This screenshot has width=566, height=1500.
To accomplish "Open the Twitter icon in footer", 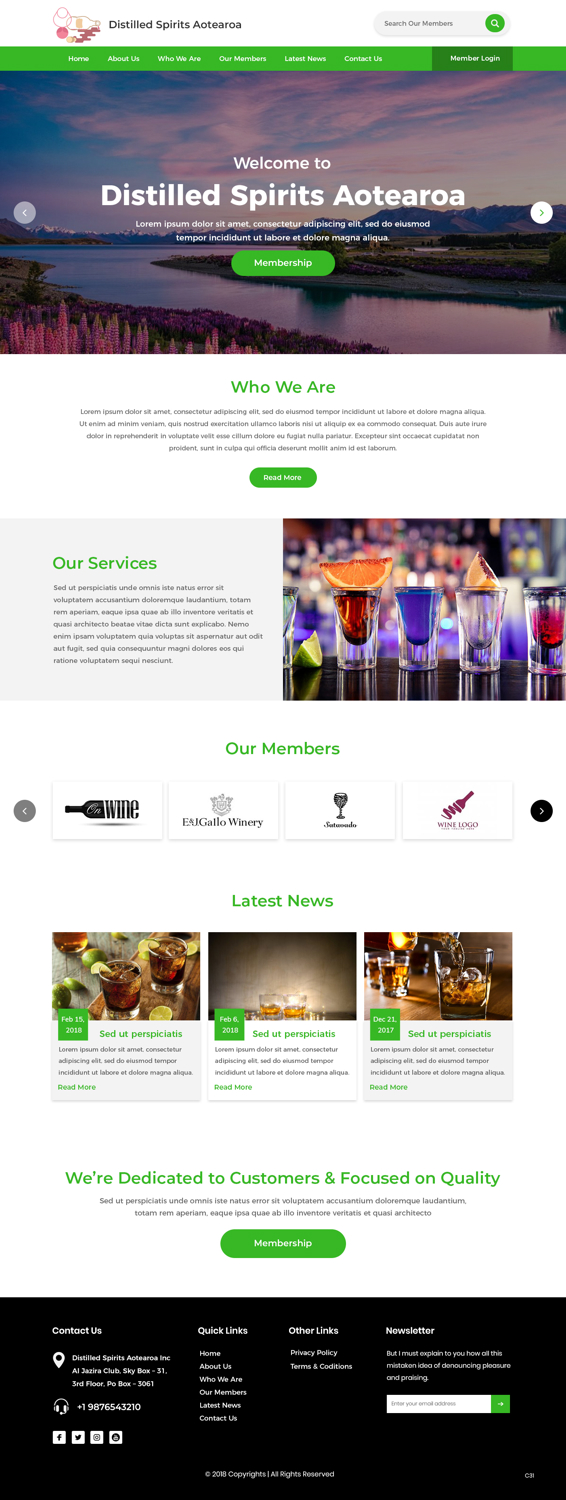I will (x=78, y=1437).
